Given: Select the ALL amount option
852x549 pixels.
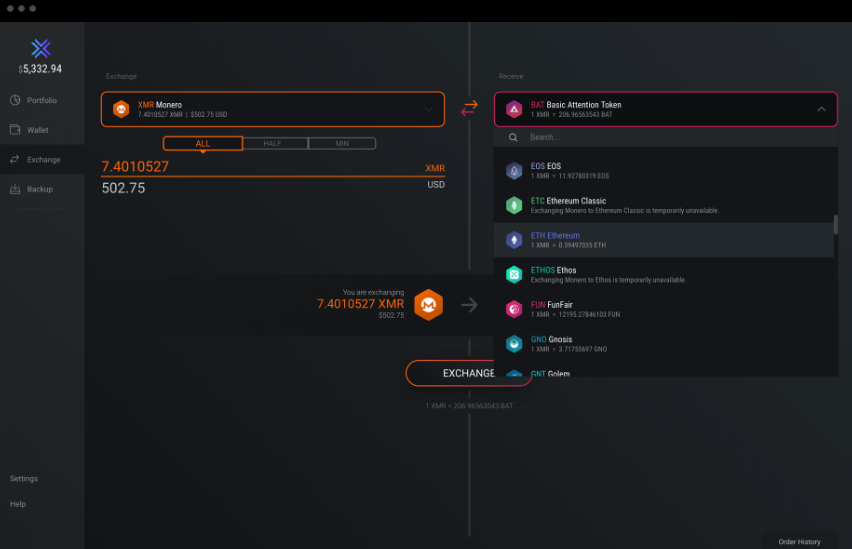Looking at the screenshot, I should [203, 144].
